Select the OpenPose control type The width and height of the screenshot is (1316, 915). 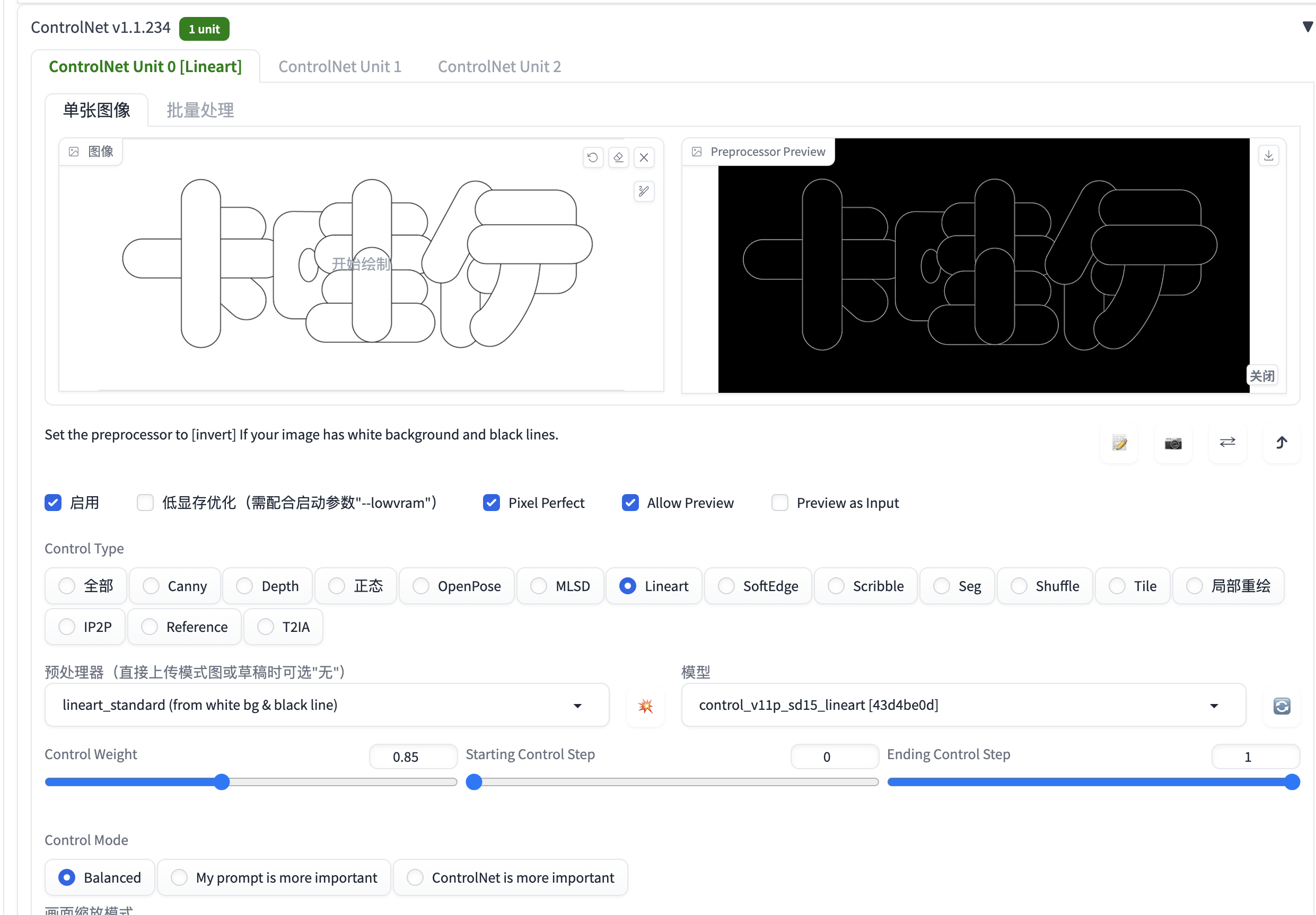[x=457, y=586]
